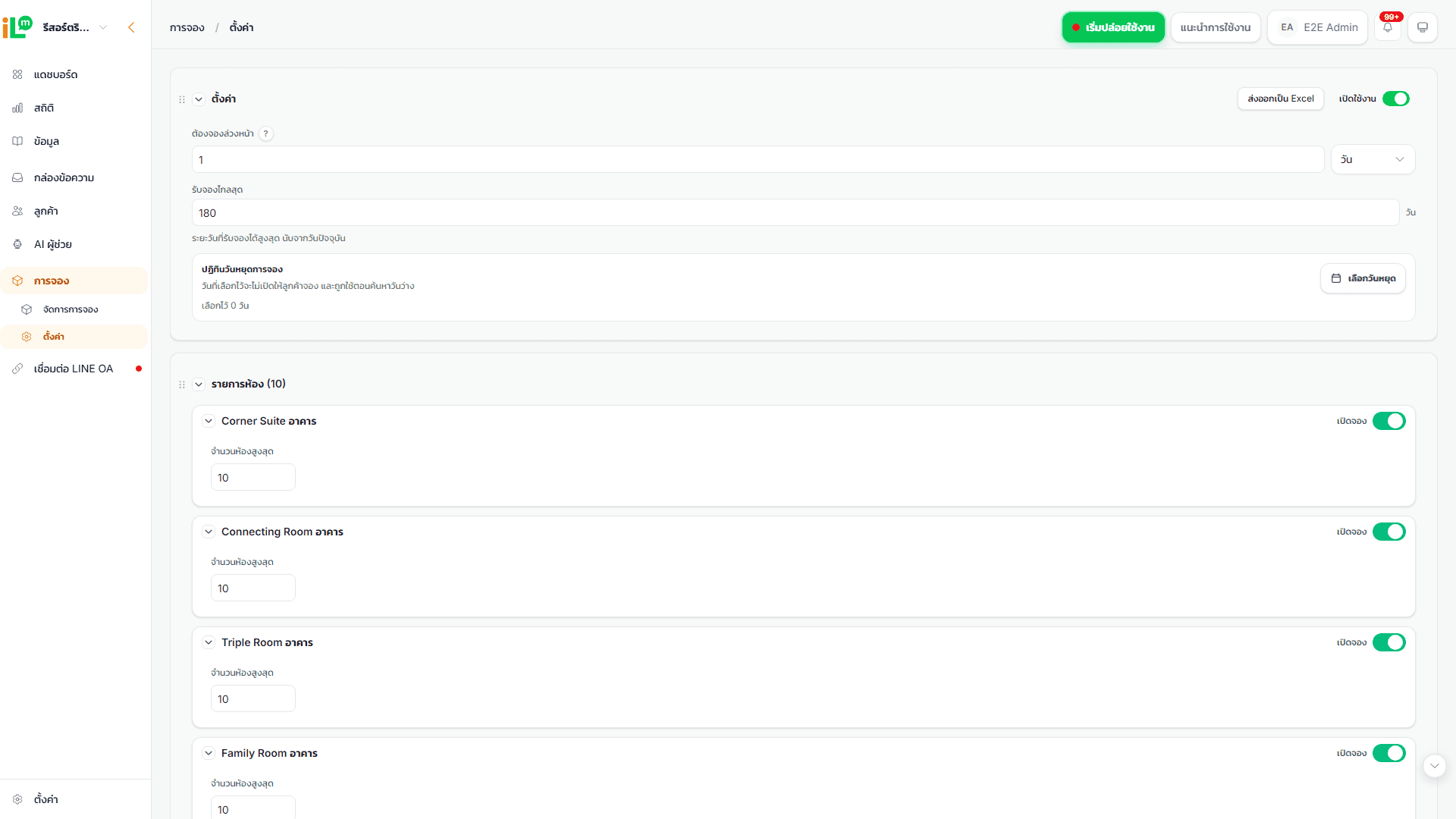This screenshot has height=819, width=1456.
Task: Open the แนะนำการใช้งาน guide button
Action: coord(1216,27)
